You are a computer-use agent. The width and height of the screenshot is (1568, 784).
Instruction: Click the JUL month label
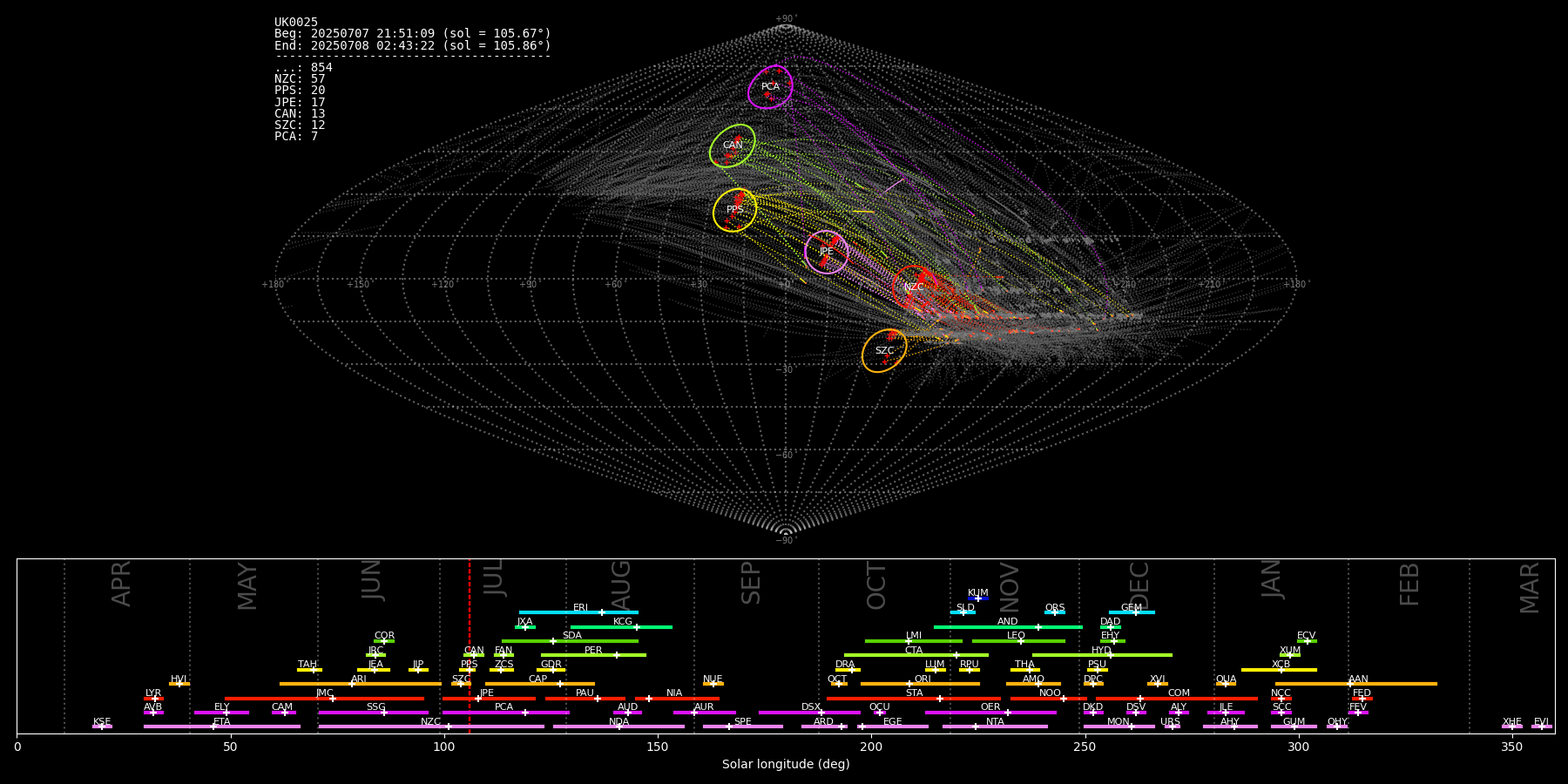pos(493,578)
